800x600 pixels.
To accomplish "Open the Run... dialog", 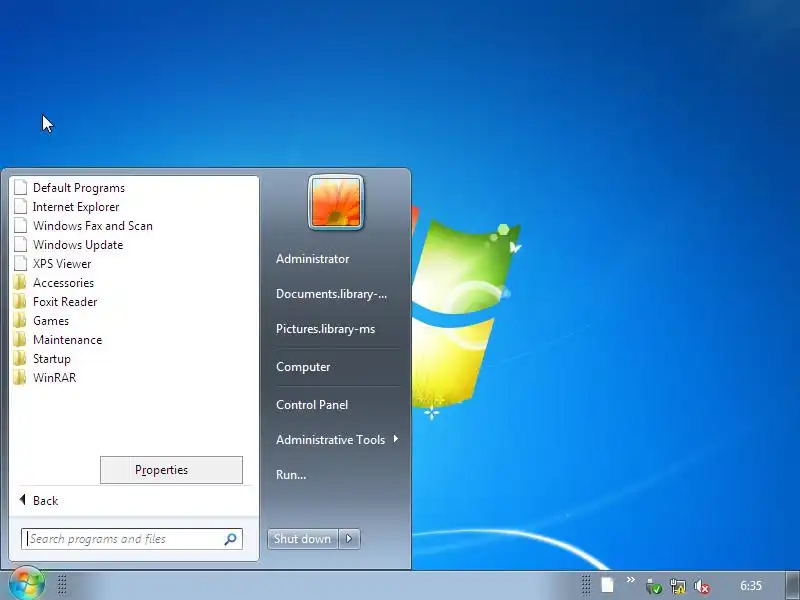I will tap(291, 474).
